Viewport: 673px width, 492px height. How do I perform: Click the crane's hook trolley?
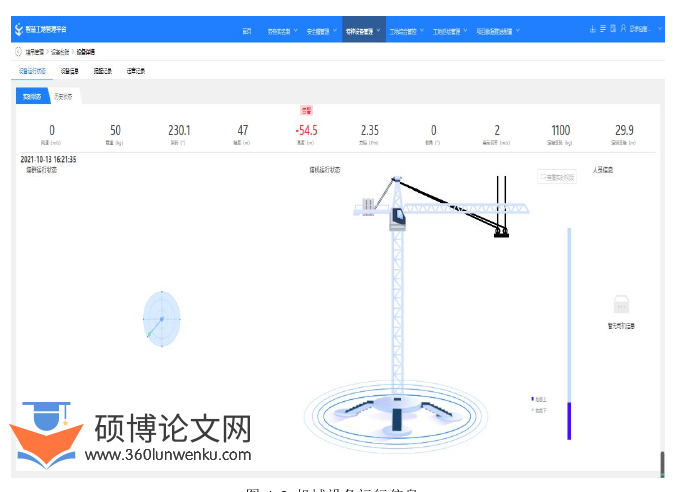[501, 233]
